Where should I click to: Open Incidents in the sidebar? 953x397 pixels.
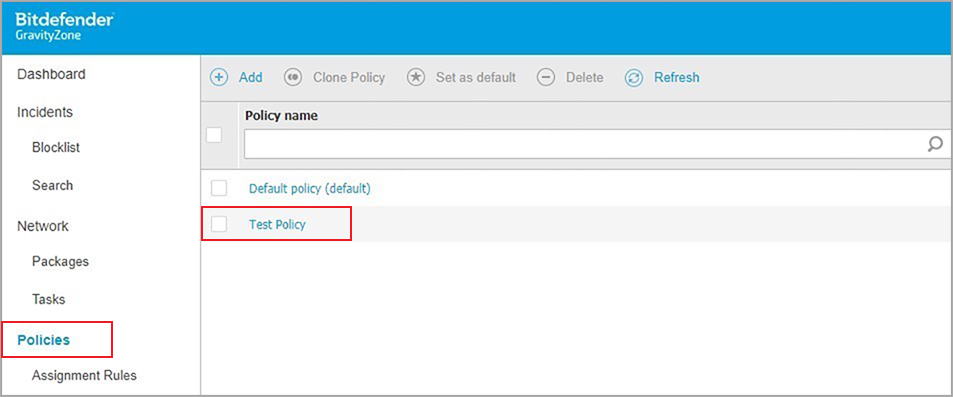(45, 112)
